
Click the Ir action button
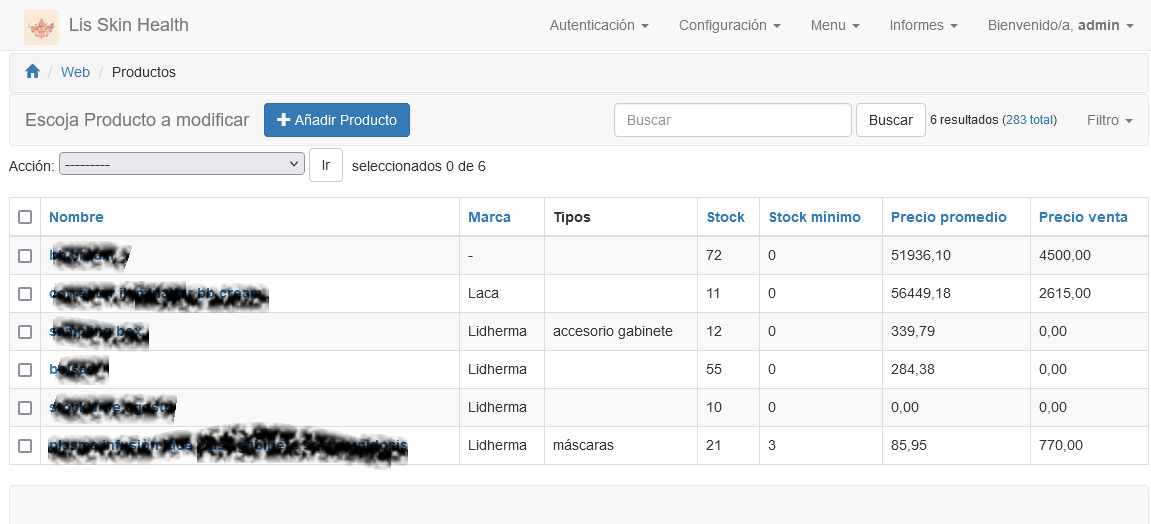(325, 165)
